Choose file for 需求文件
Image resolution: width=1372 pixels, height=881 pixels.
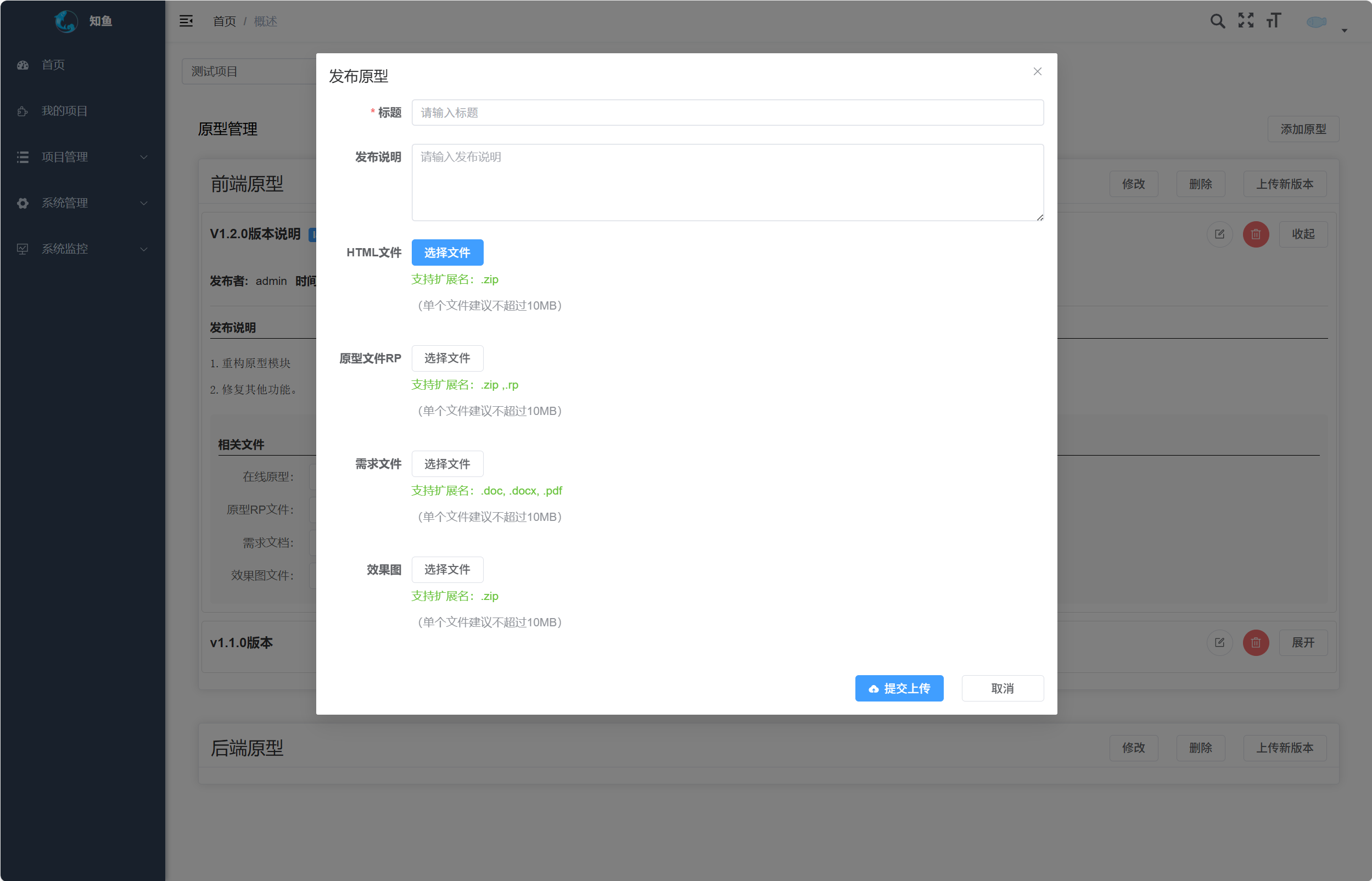(447, 464)
